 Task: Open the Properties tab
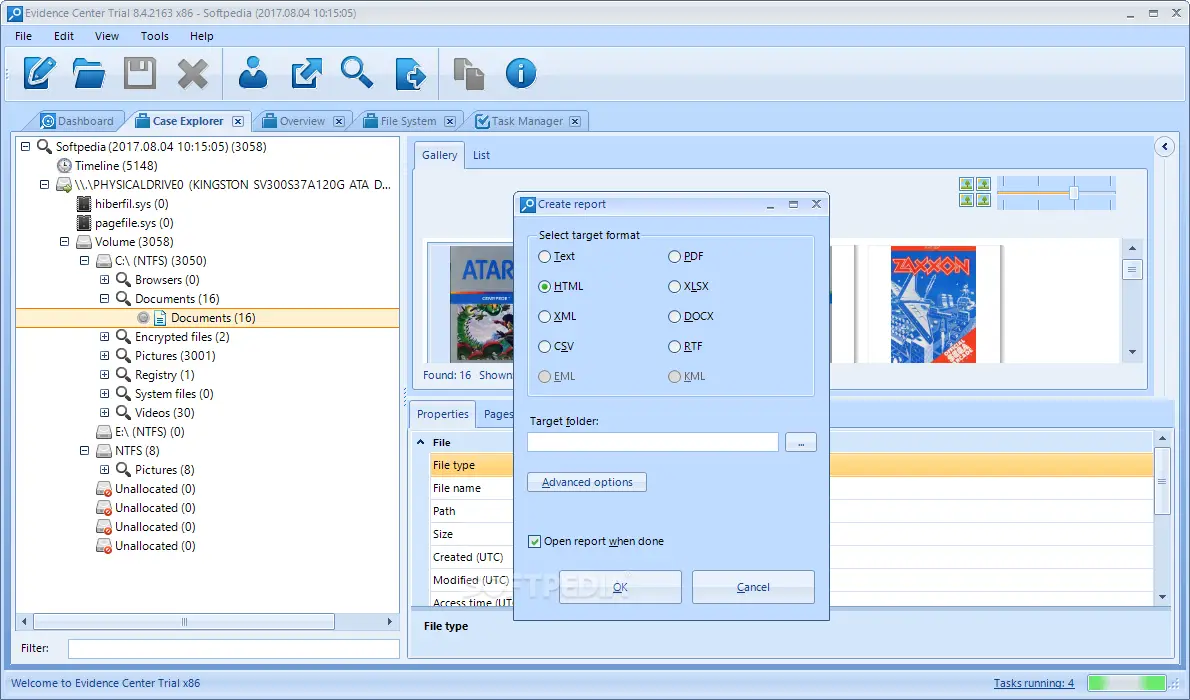(442, 414)
